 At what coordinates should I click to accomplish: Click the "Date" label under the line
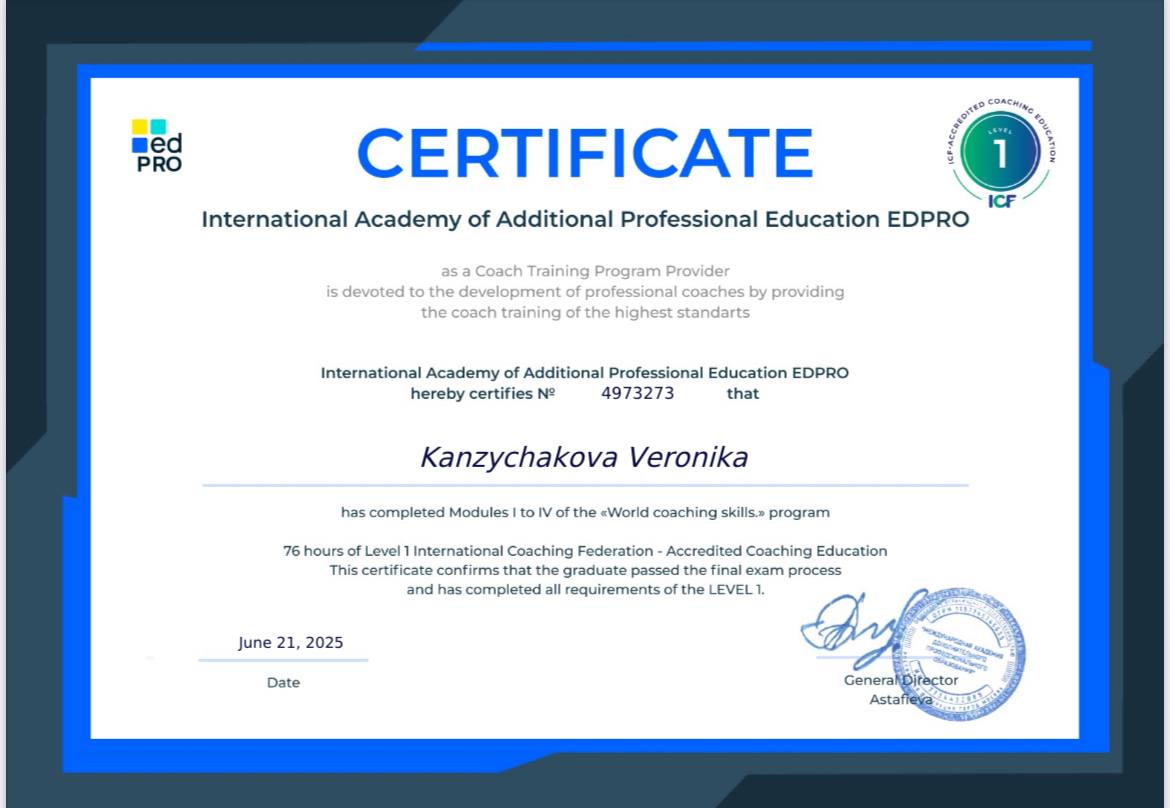[x=283, y=683]
